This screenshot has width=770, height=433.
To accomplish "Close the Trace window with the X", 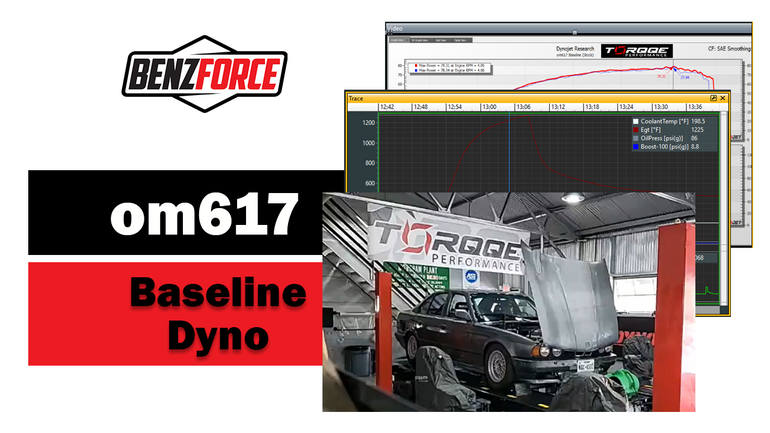I will point(723,98).
